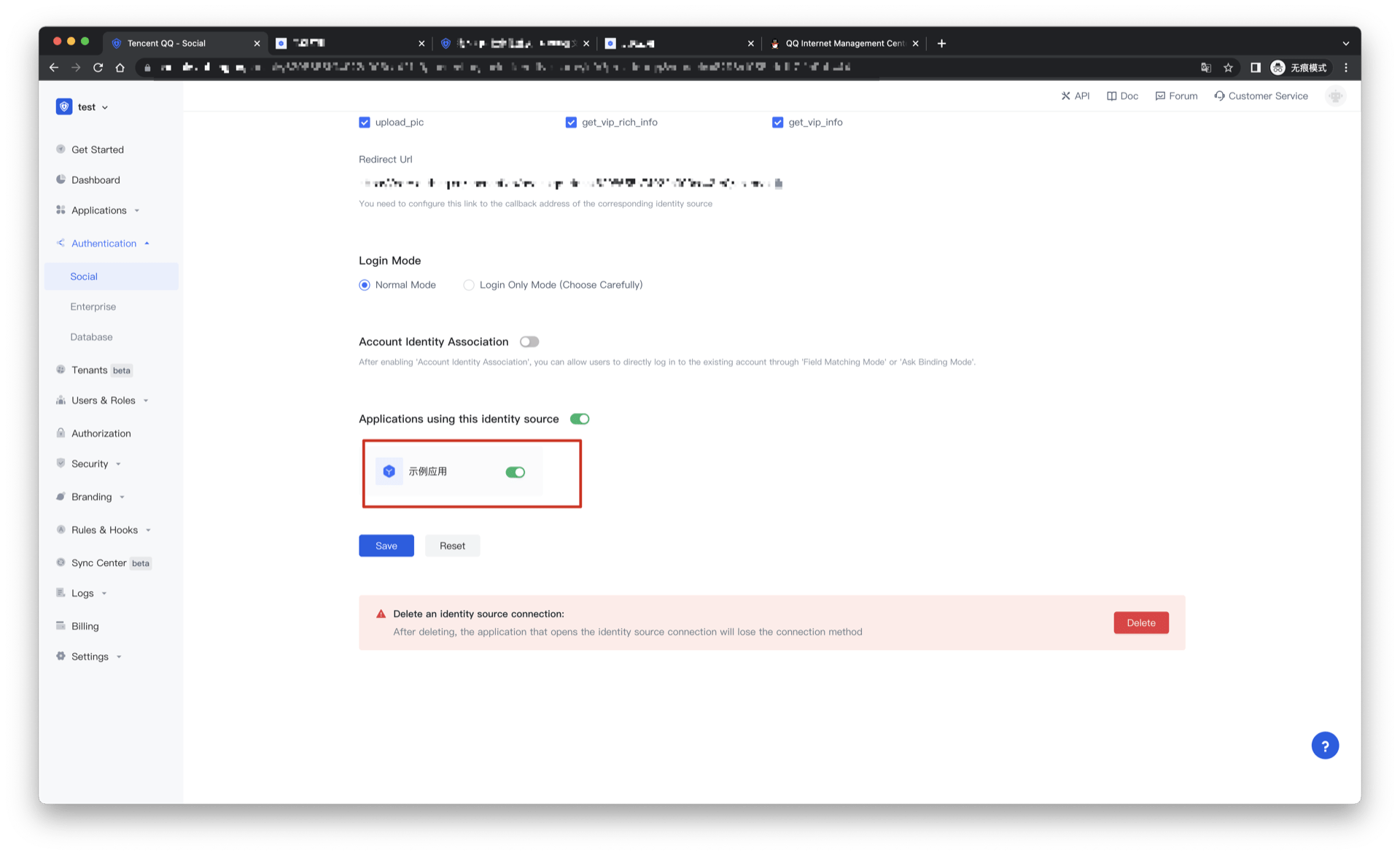Open the Billing section

tap(85, 625)
